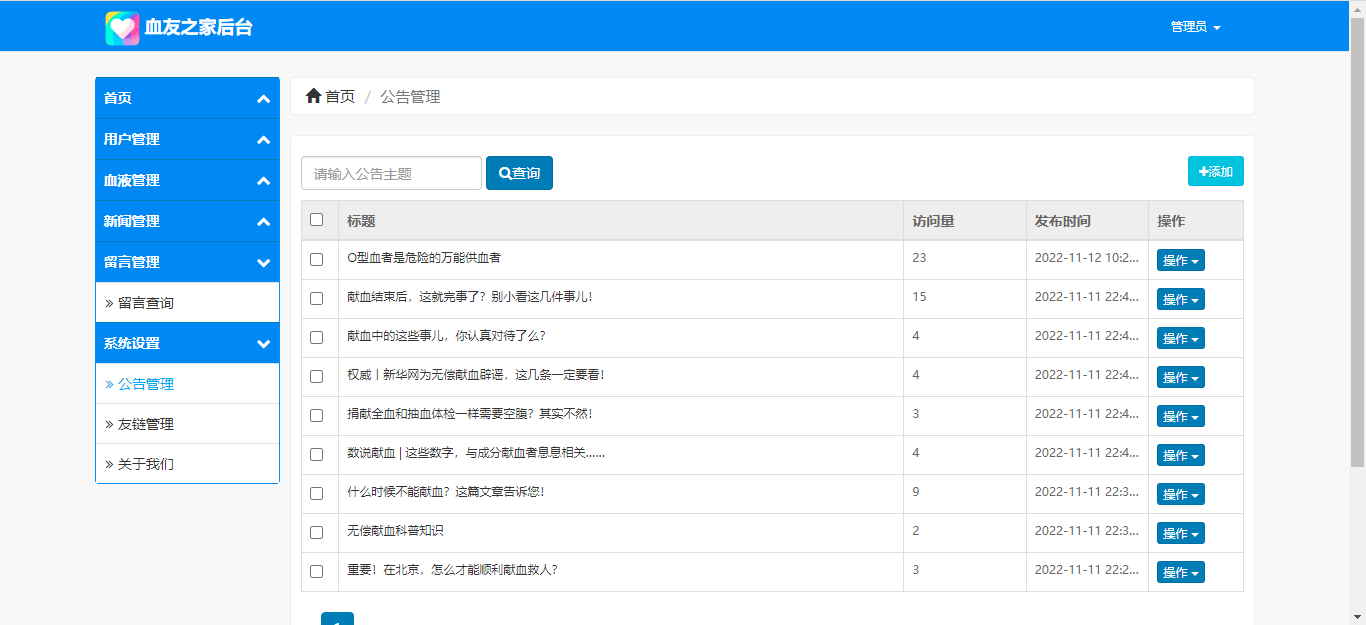Click title 什么时候不能献血？这篇文章告诉您！
The height and width of the screenshot is (625, 1366).
[445, 492]
